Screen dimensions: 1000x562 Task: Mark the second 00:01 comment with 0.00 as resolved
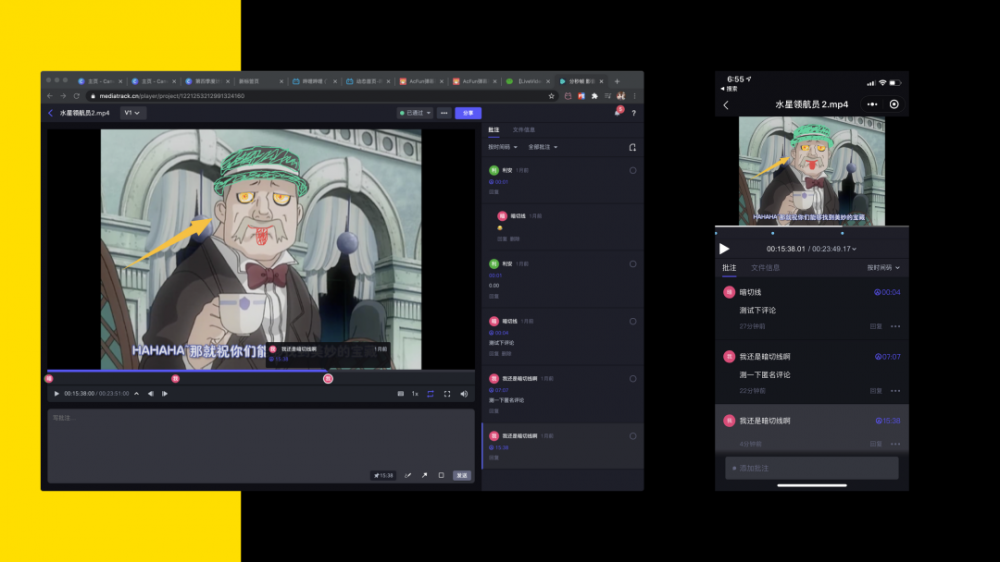633,264
